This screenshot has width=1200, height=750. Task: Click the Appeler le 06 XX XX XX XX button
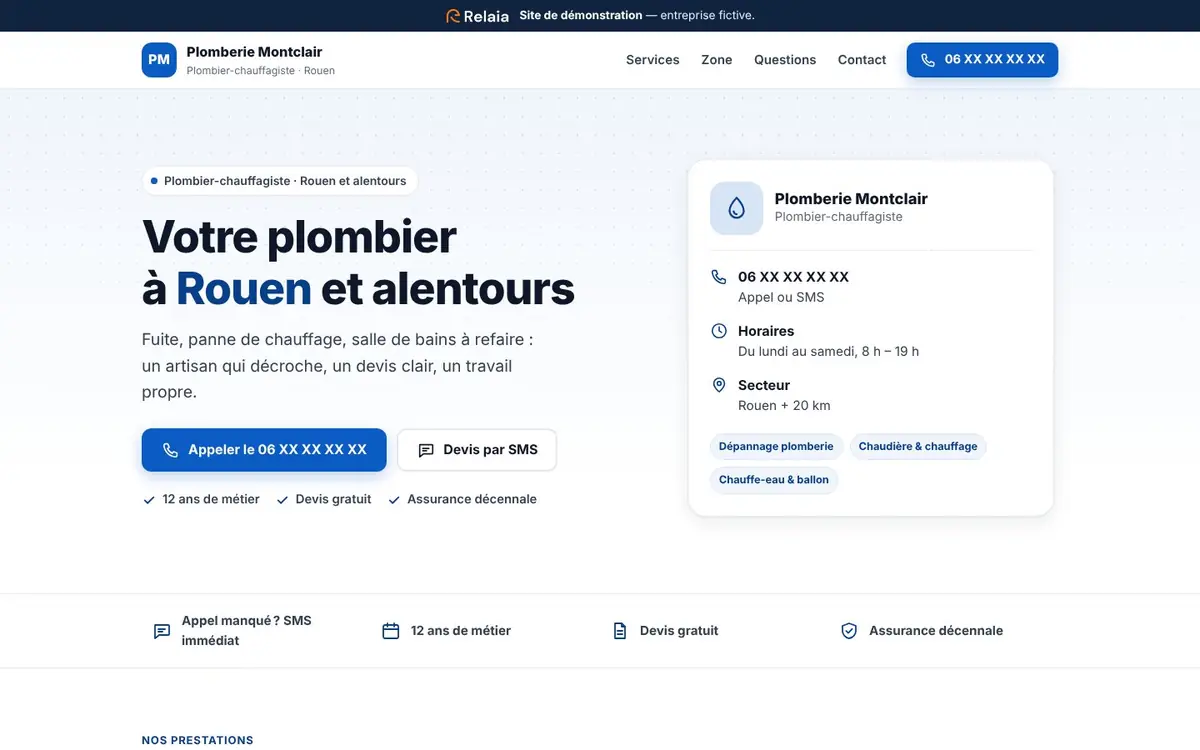(x=264, y=450)
